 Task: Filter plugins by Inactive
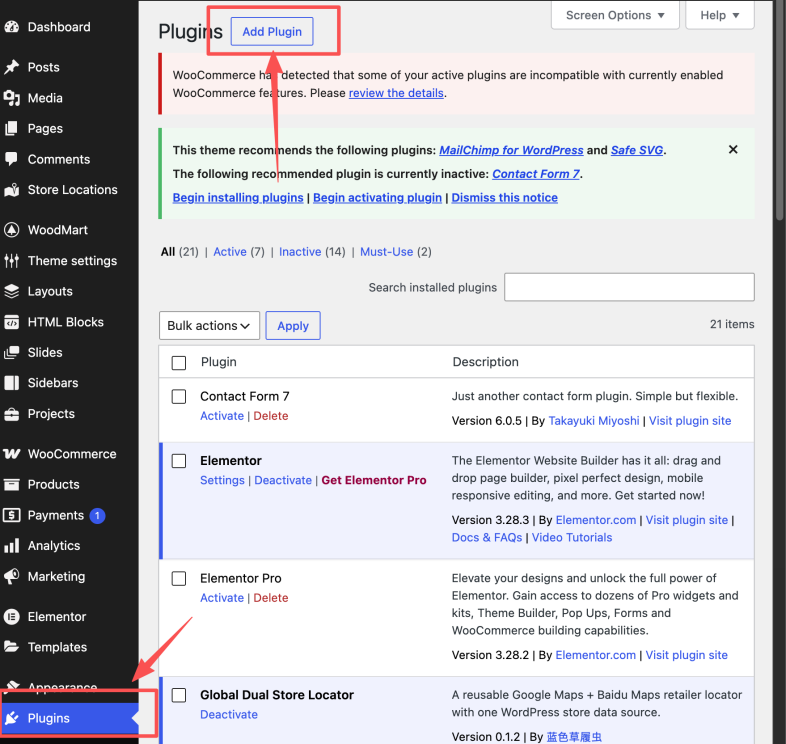pos(300,252)
